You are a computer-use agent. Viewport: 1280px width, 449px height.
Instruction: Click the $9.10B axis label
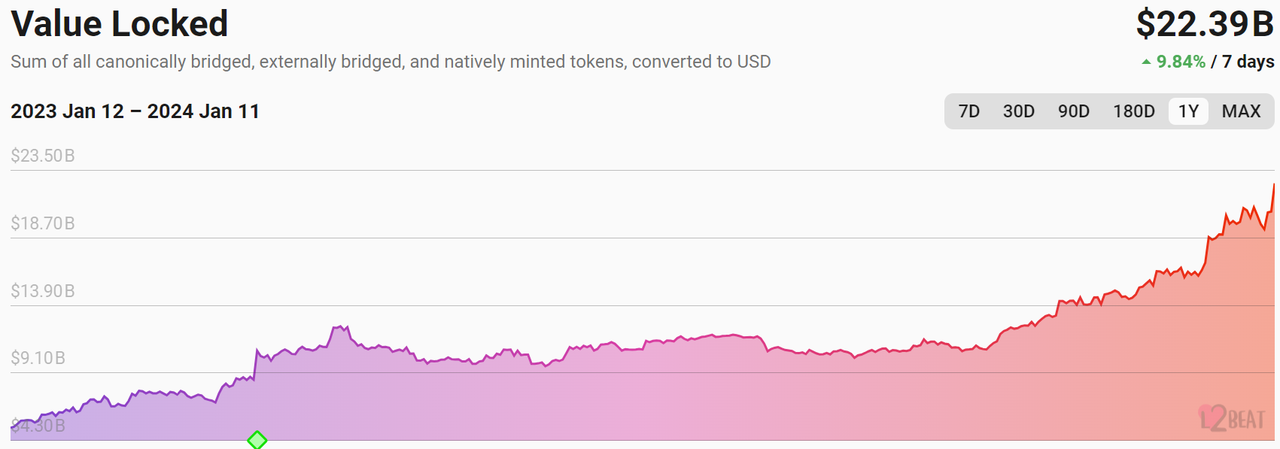click(x=40, y=358)
